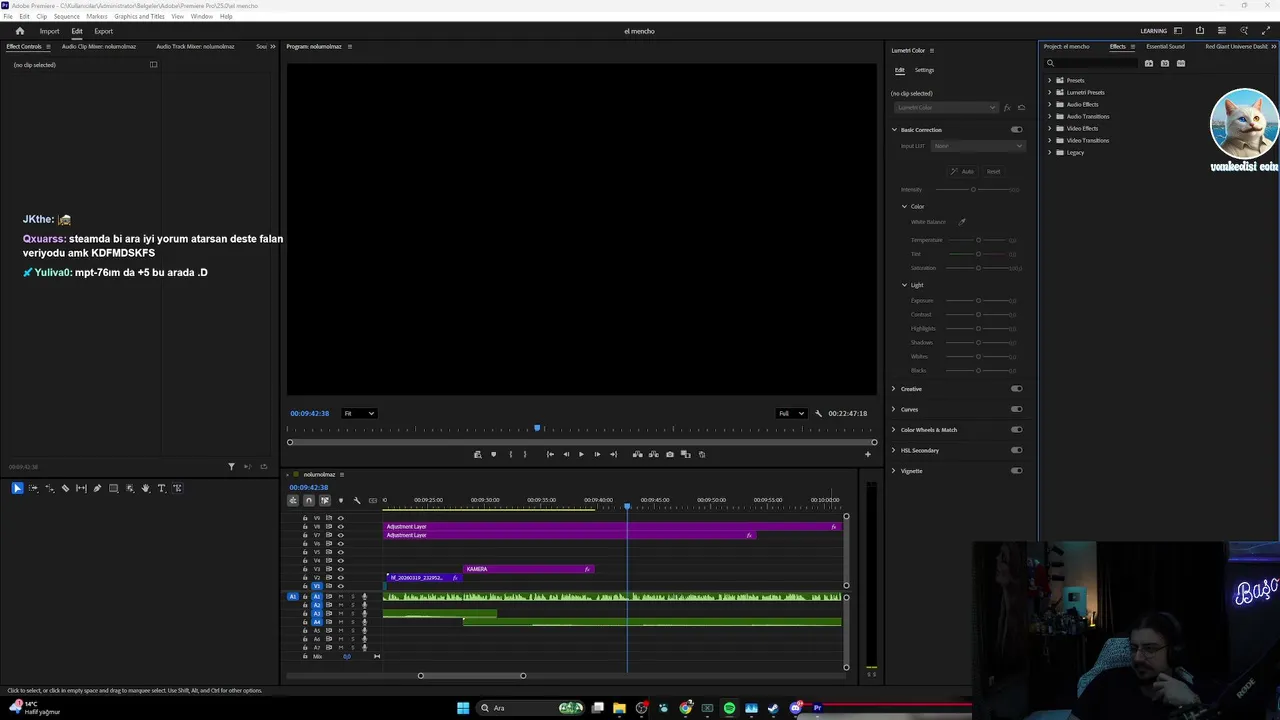
Task: Open File Explorer from the taskbar
Action: [x=619, y=708]
